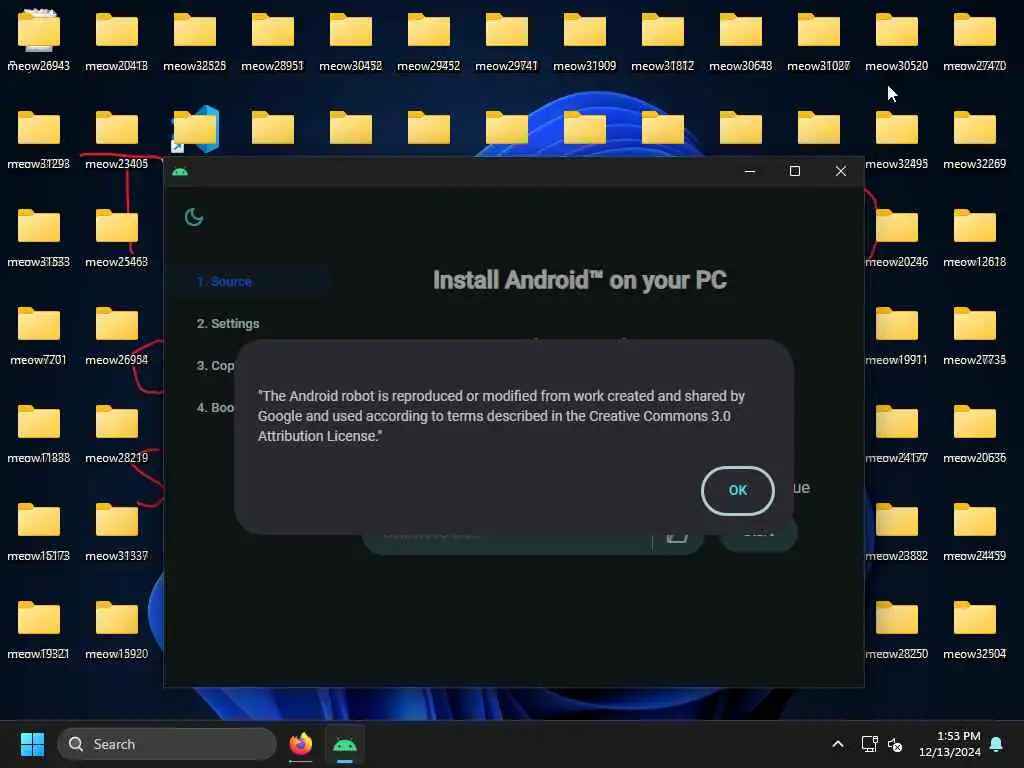Screen dimensions: 1024x768
Task: Select the 1. Source step
Action: (224, 281)
